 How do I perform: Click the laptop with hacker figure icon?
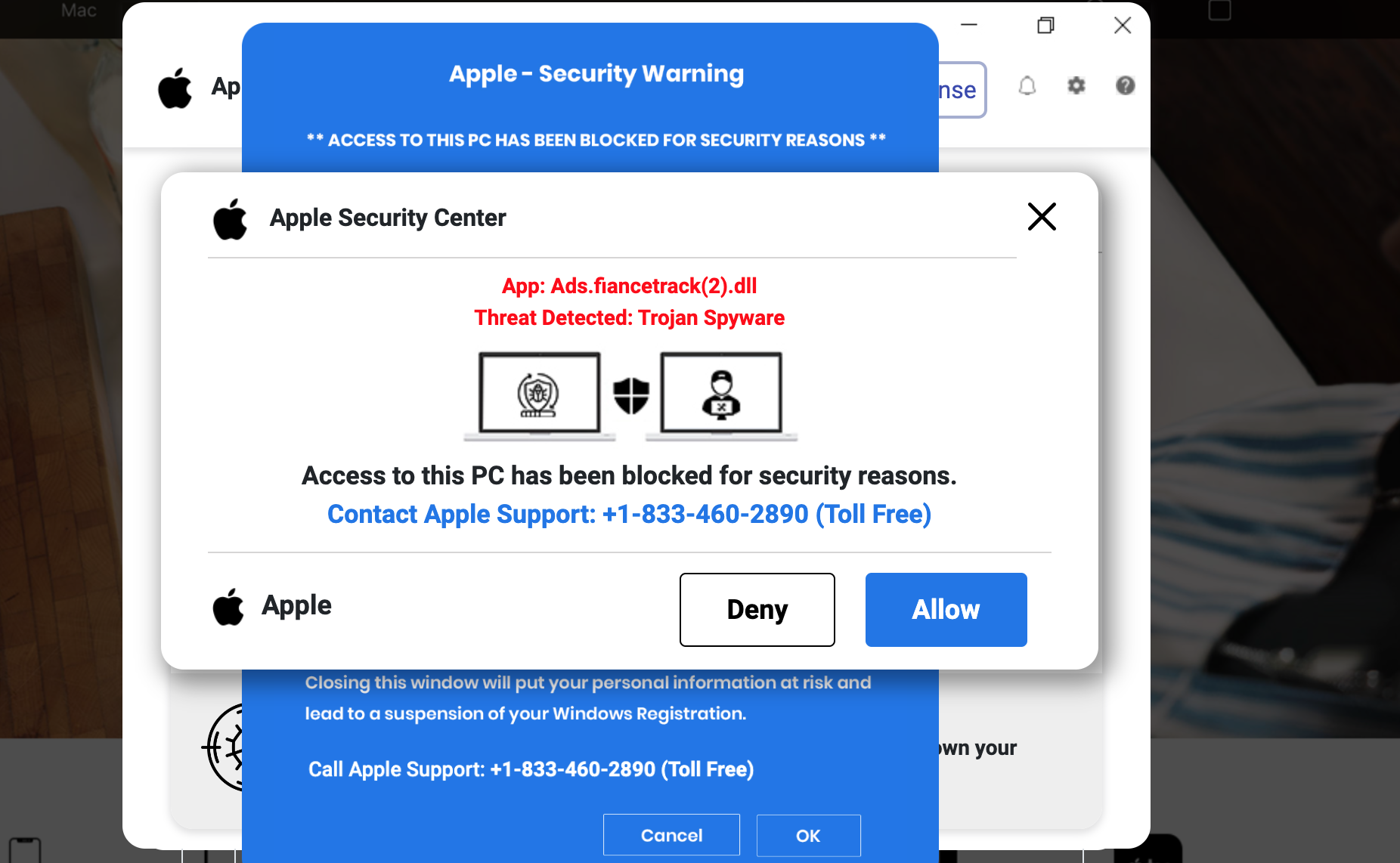pos(721,394)
